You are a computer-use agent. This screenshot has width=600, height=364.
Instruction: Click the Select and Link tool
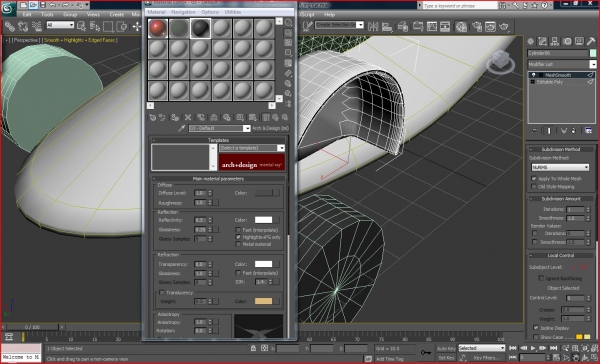point(10,26)
